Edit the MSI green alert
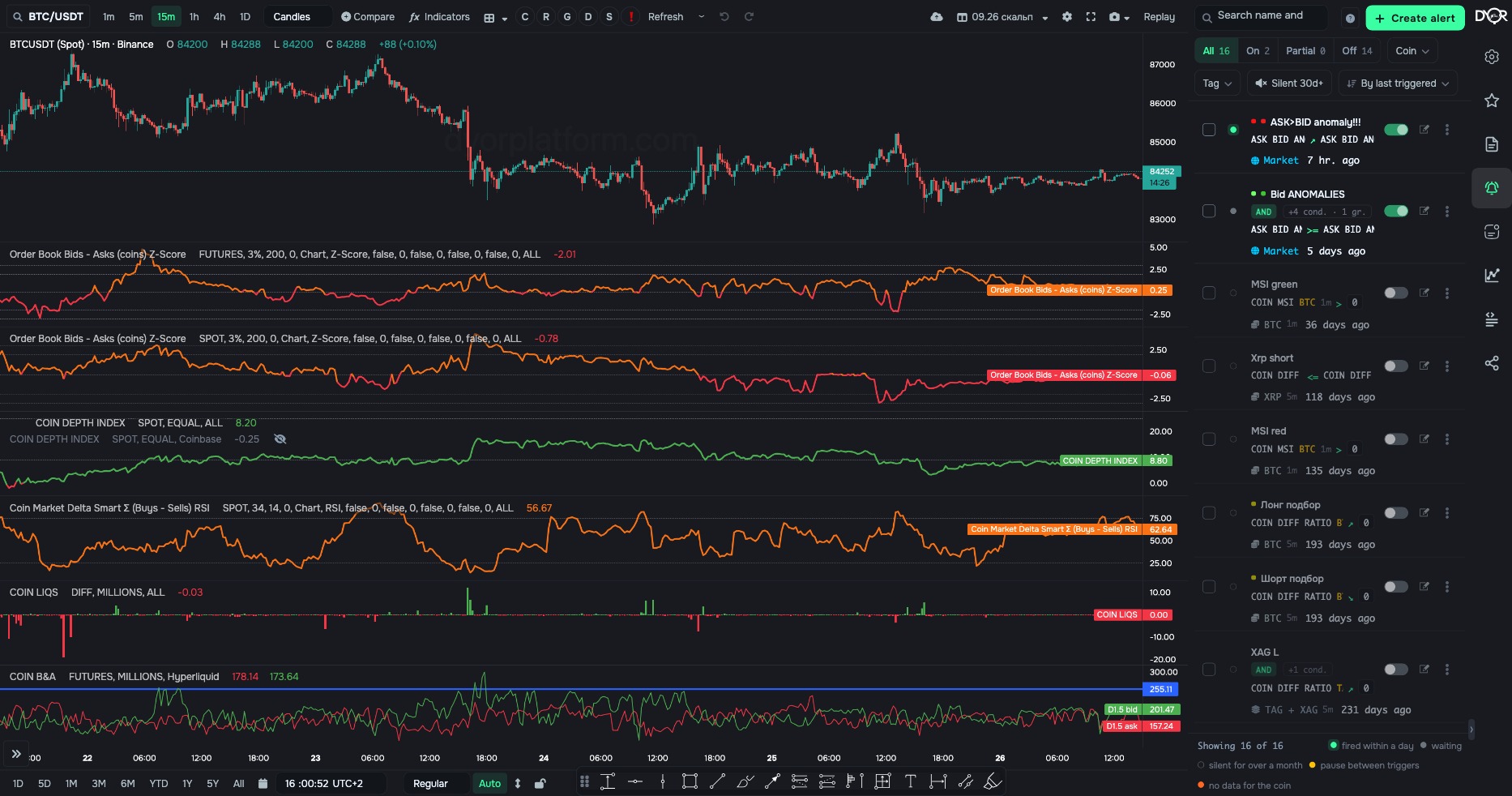 coord(1424,293)
